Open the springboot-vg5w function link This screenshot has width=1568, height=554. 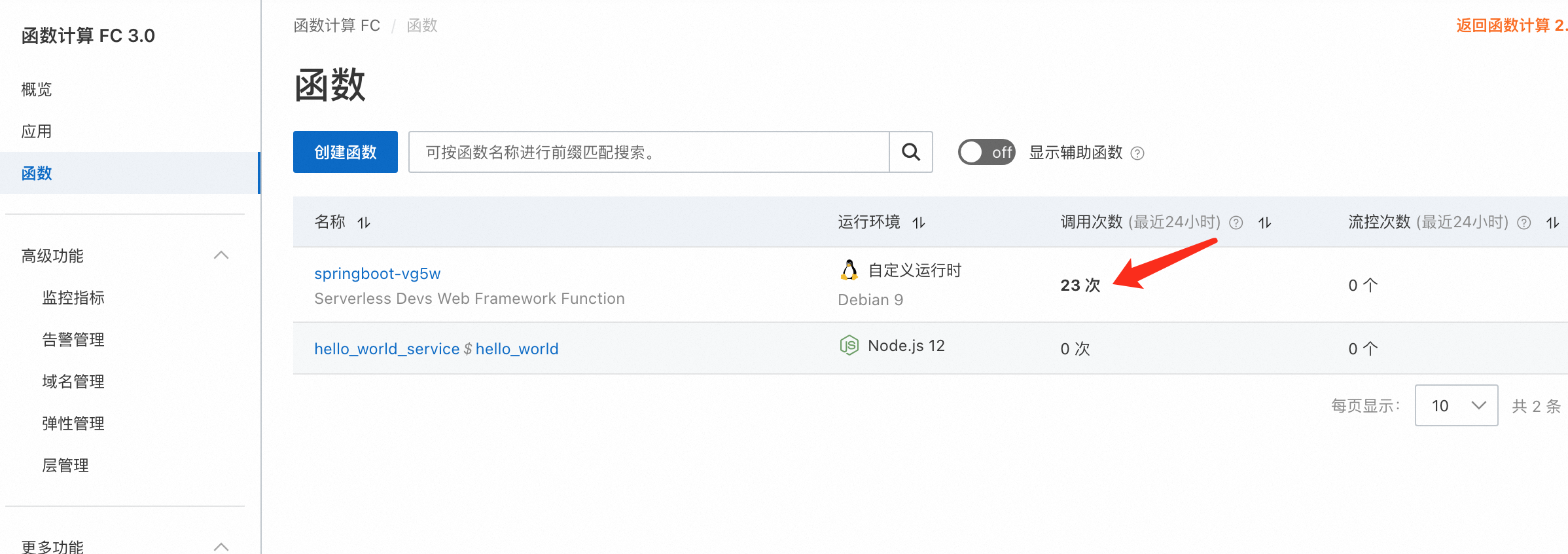[378, 273]
